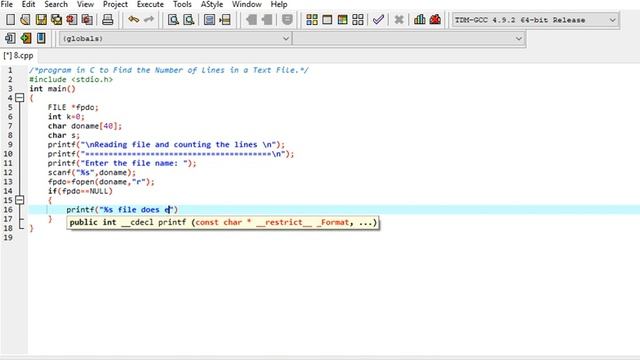Open the File menu
The width and height of the screenshot is (640, 360).
pyautogui.click(x=7, y=4)
